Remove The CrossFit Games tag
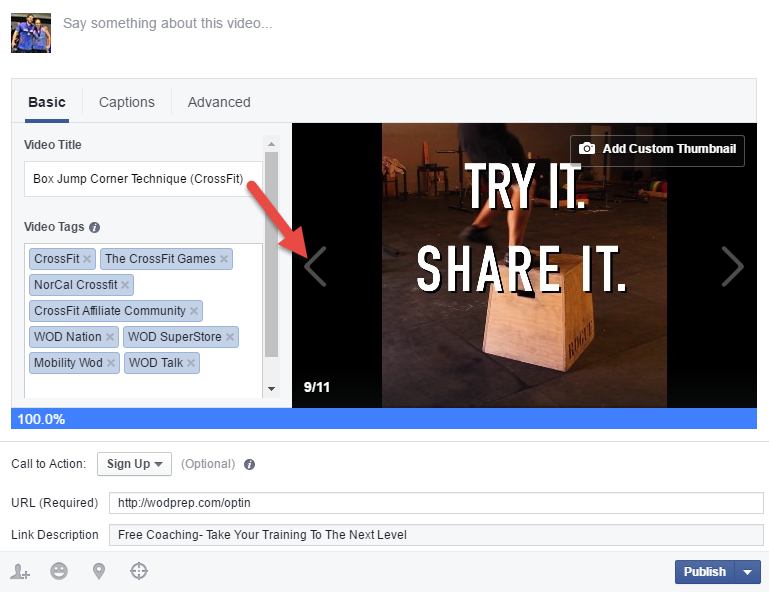The width and height of the screenshot is (769, 592). 224,259
